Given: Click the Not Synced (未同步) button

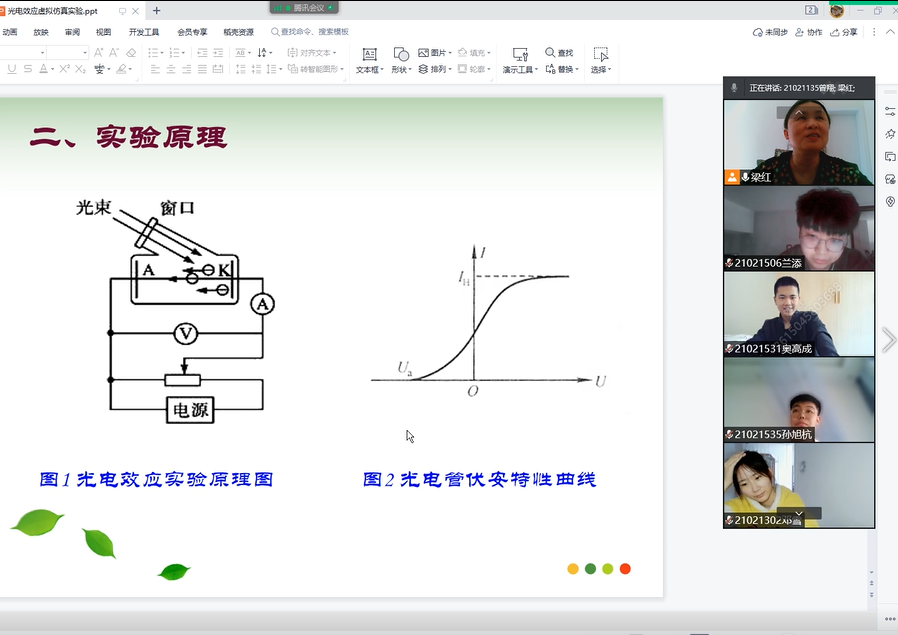Looking at the screenshot, I should pos(771,32).
